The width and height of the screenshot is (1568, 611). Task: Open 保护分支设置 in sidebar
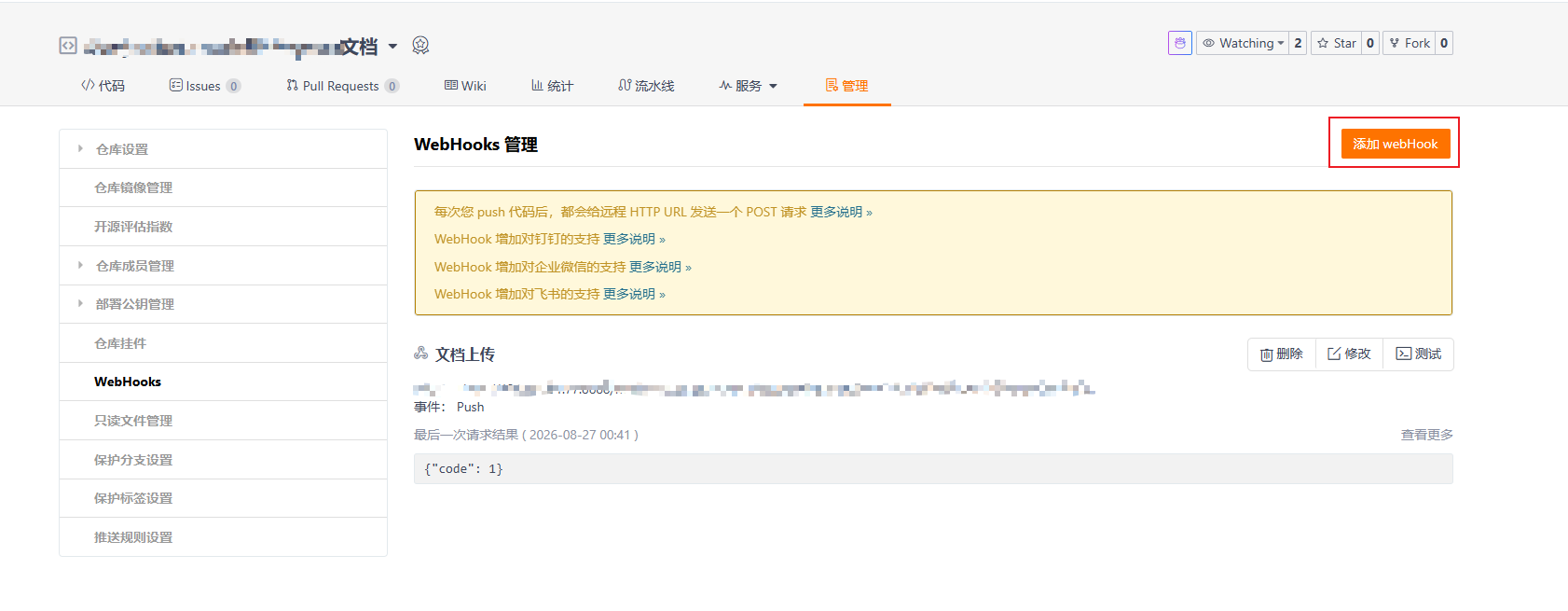point(223,460)
